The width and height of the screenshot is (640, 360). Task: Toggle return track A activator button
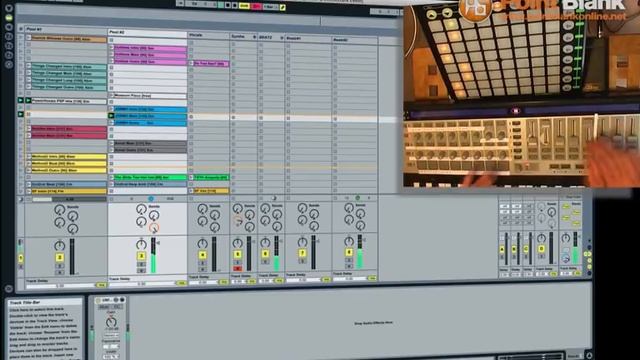tap(502, 249)
